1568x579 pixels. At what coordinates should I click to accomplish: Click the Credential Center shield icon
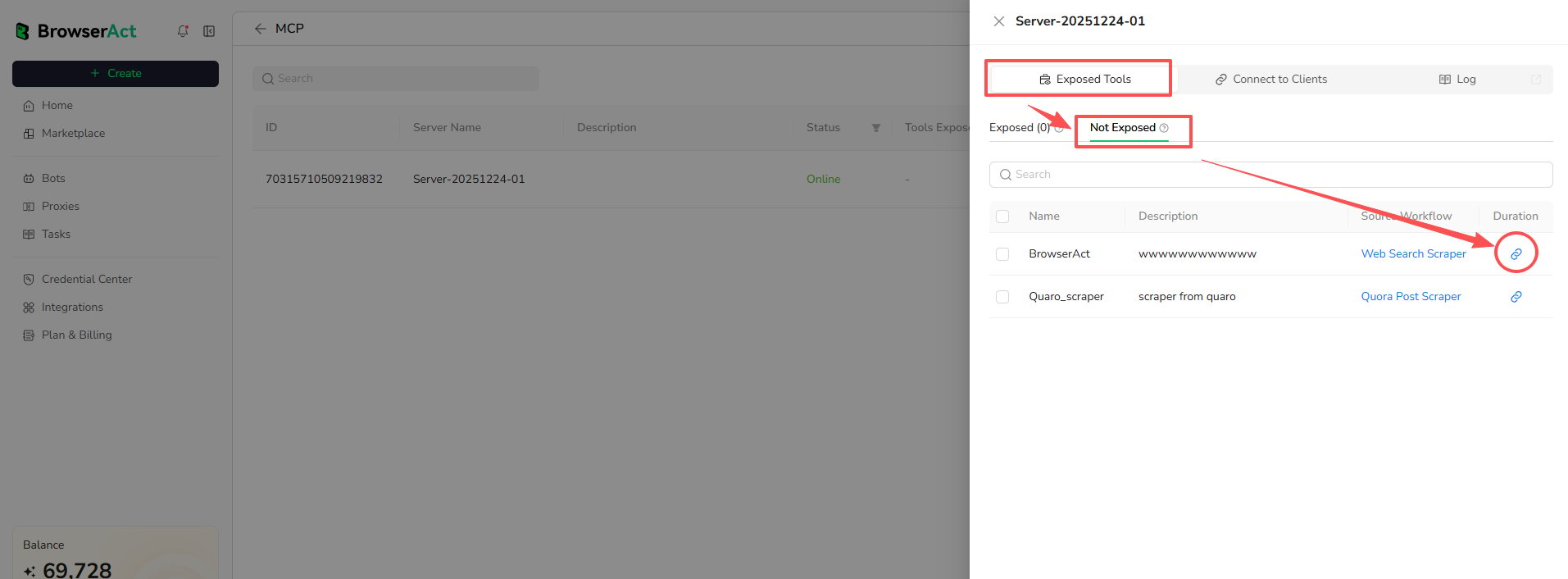click(29, 280)
